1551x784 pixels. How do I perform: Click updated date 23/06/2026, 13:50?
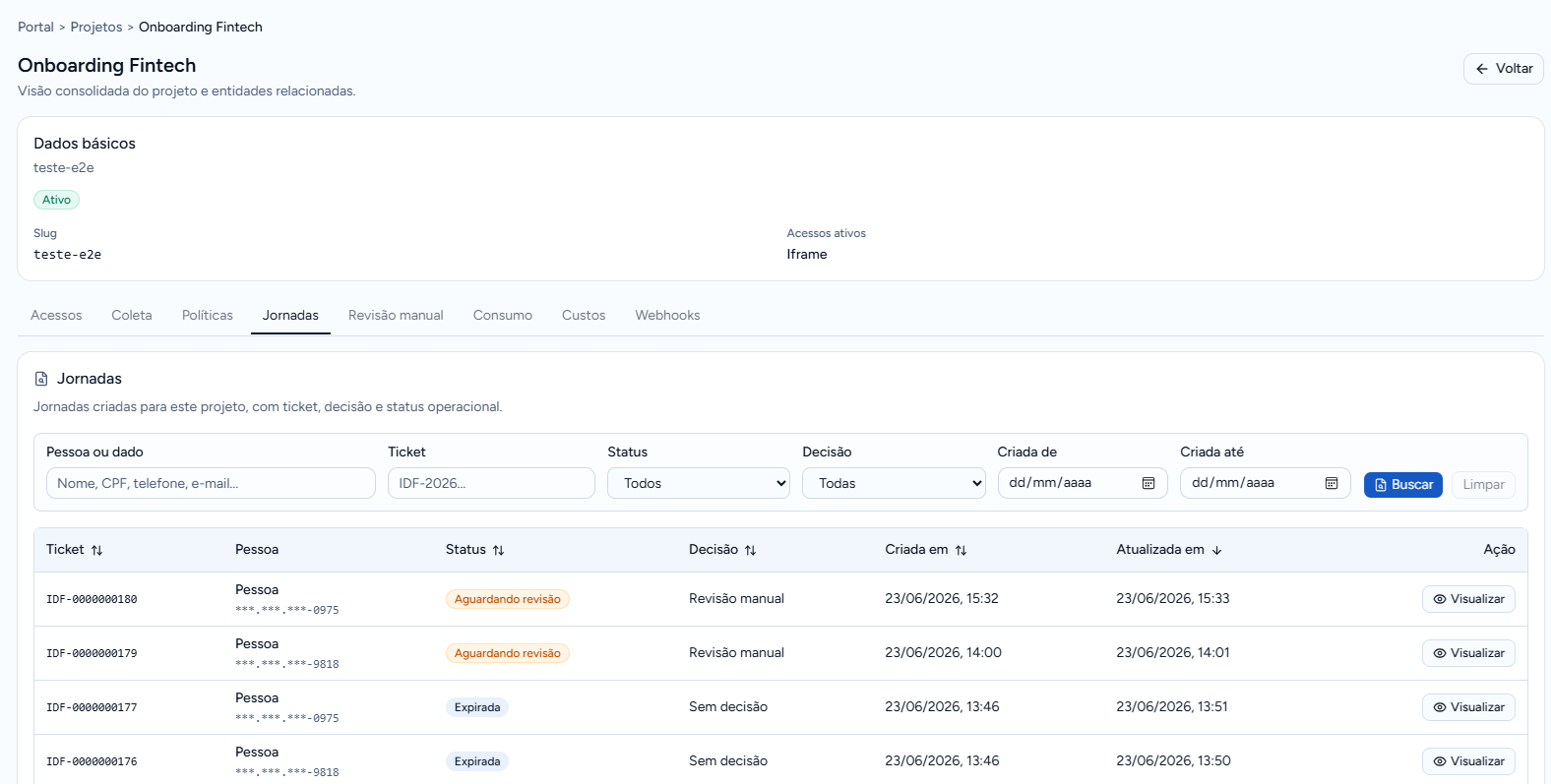[x=1173, y=761]
